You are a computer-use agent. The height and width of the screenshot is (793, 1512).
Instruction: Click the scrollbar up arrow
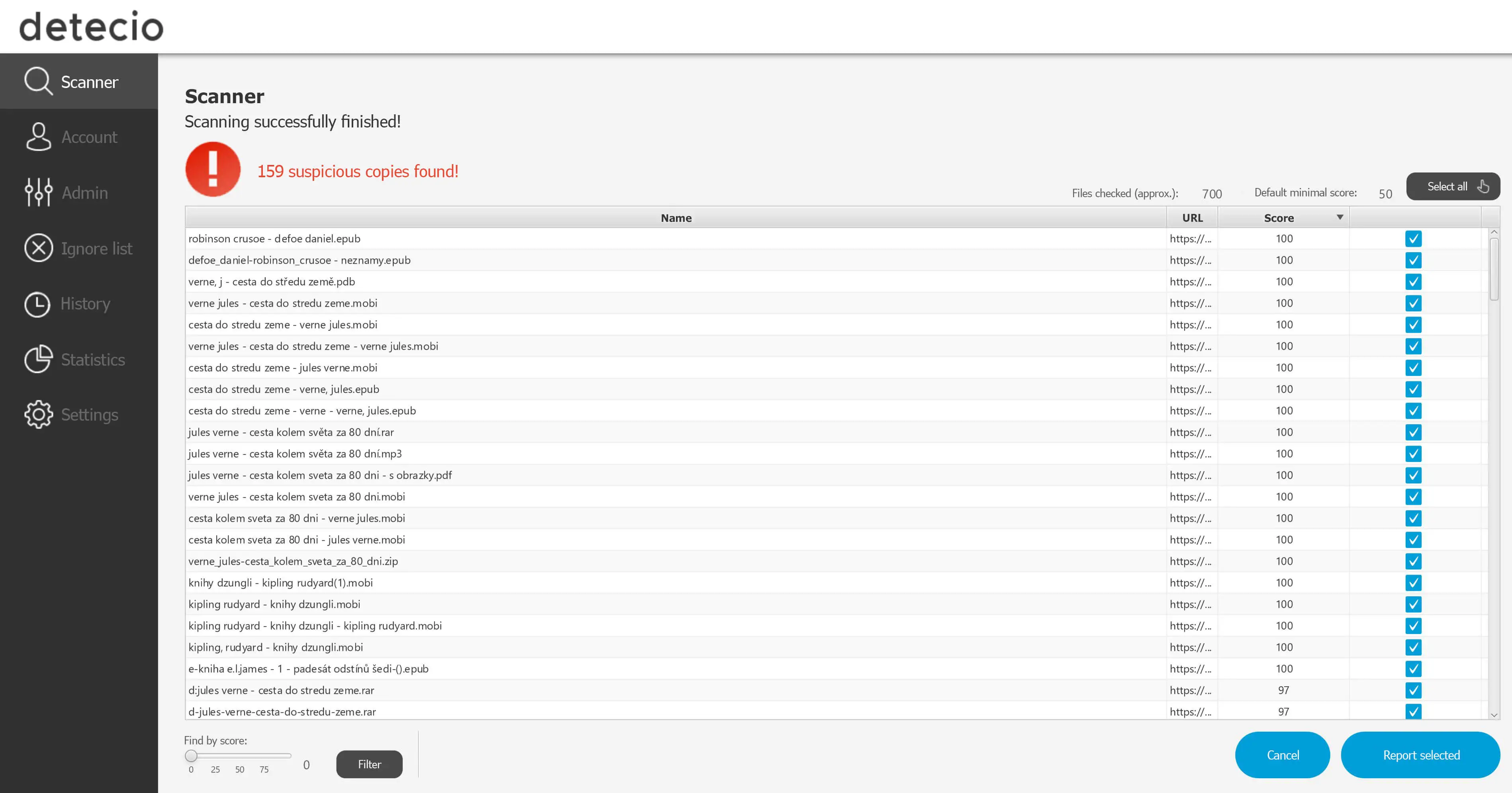[1494, 233]
